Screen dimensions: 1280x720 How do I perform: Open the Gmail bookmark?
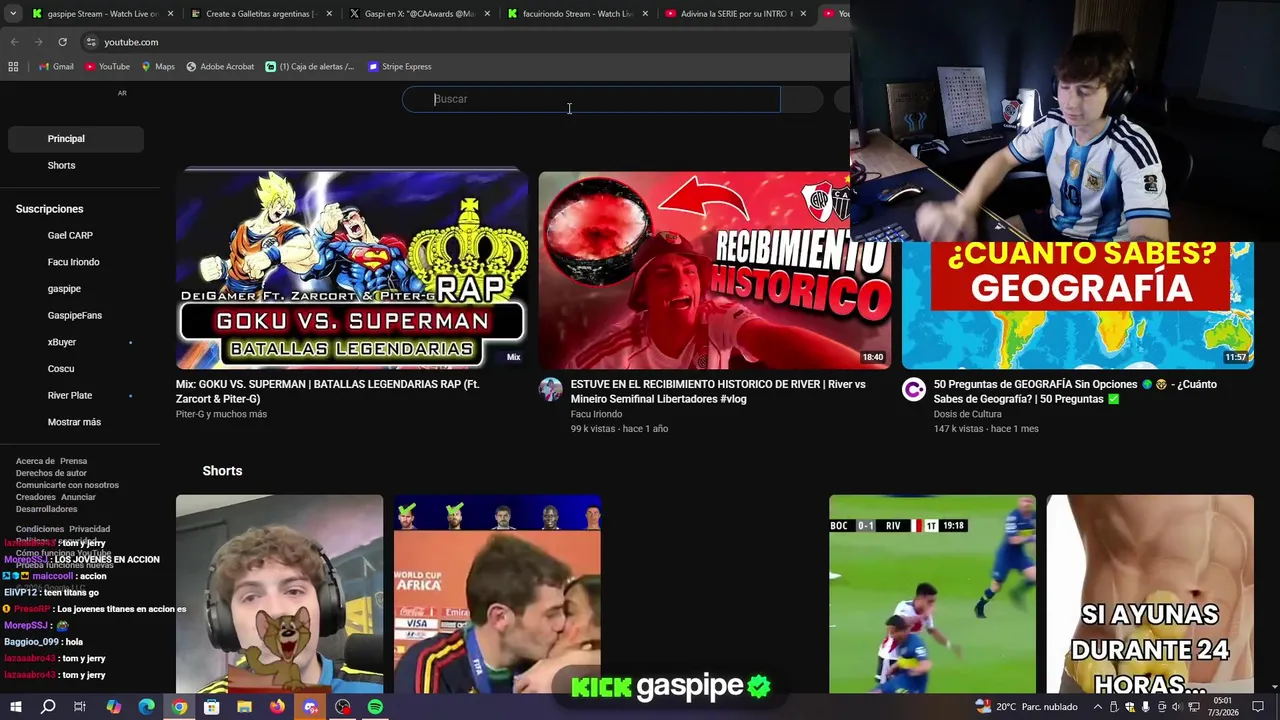coord(56,67)
